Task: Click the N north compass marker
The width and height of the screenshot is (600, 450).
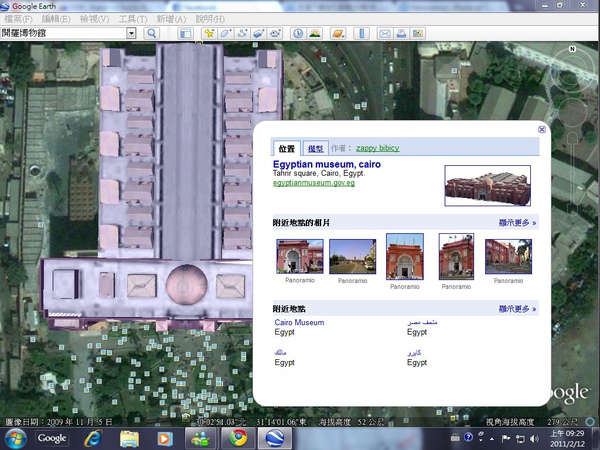Action: coord(572,49)
